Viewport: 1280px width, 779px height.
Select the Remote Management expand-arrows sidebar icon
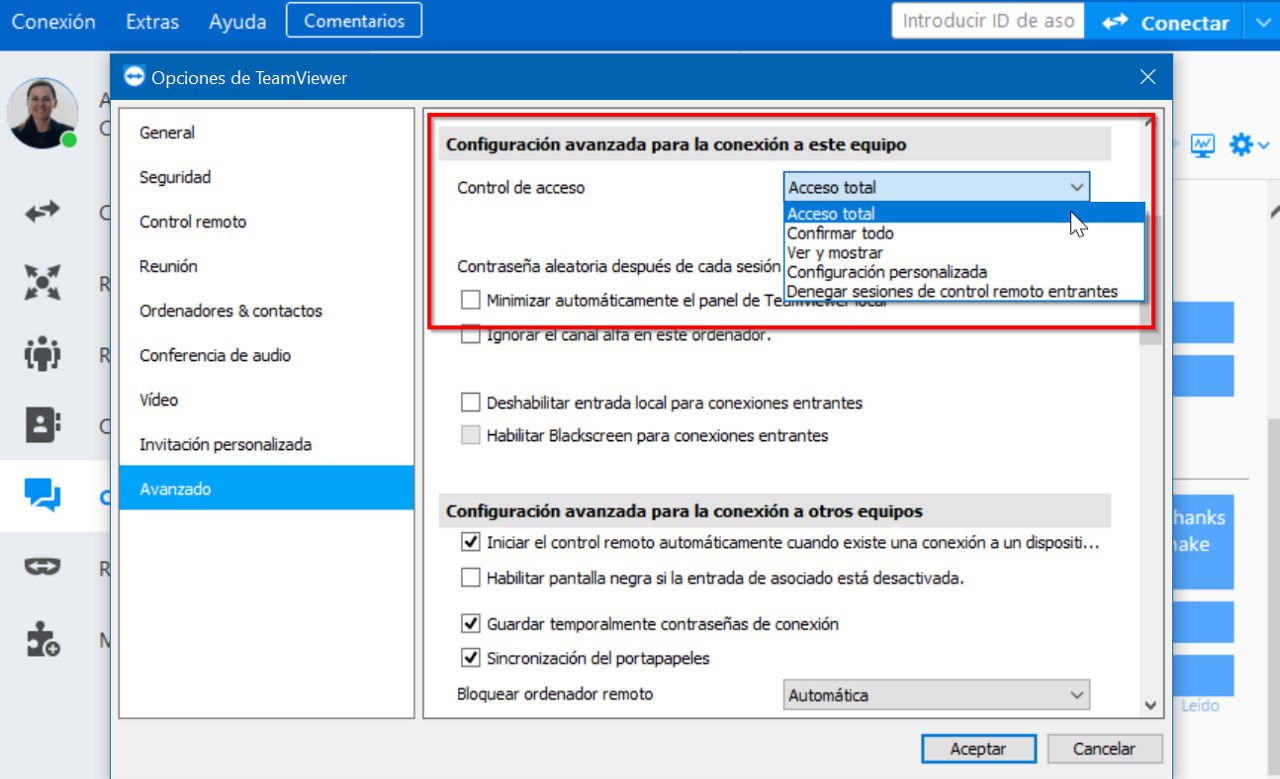43,283
